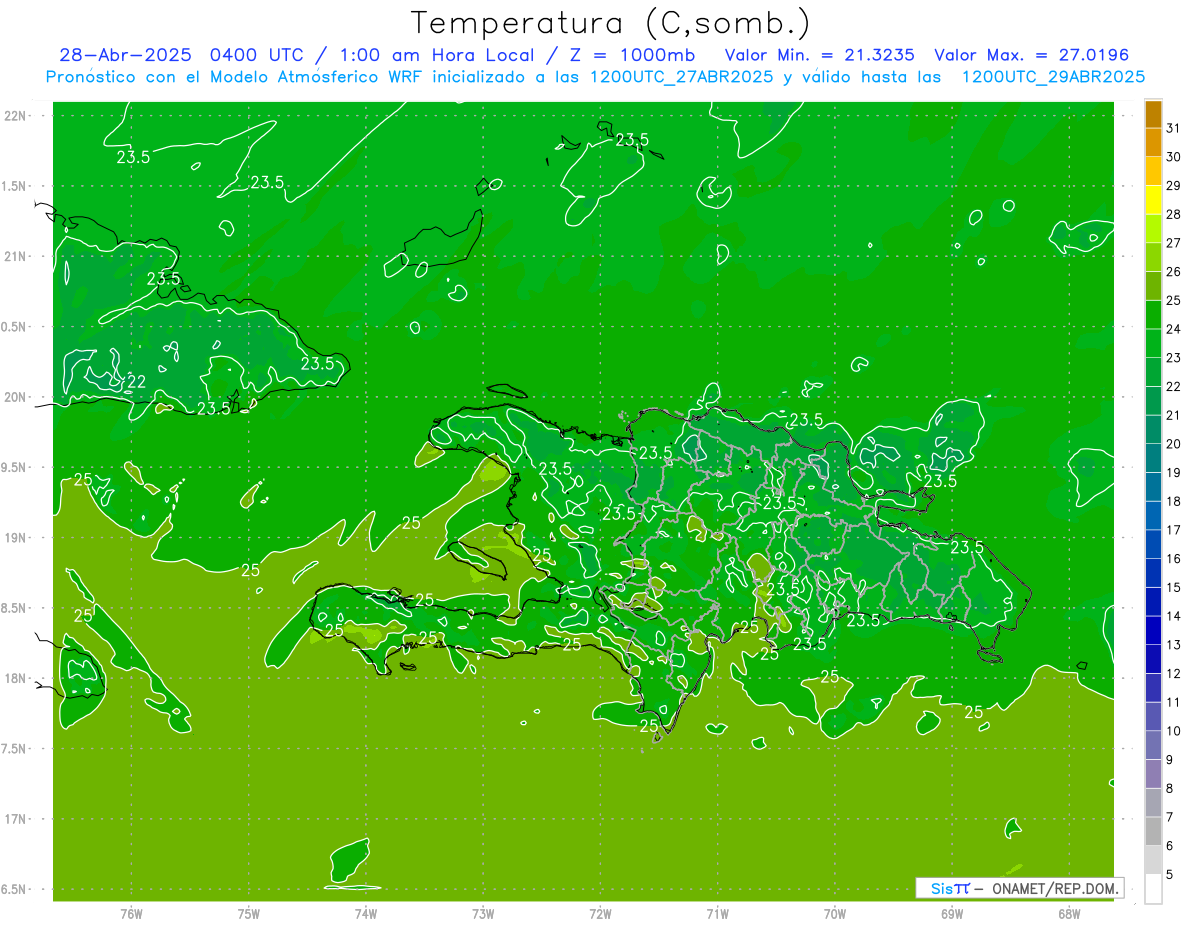Click the small island contour near 74W 16.5N

pos(350,859)
